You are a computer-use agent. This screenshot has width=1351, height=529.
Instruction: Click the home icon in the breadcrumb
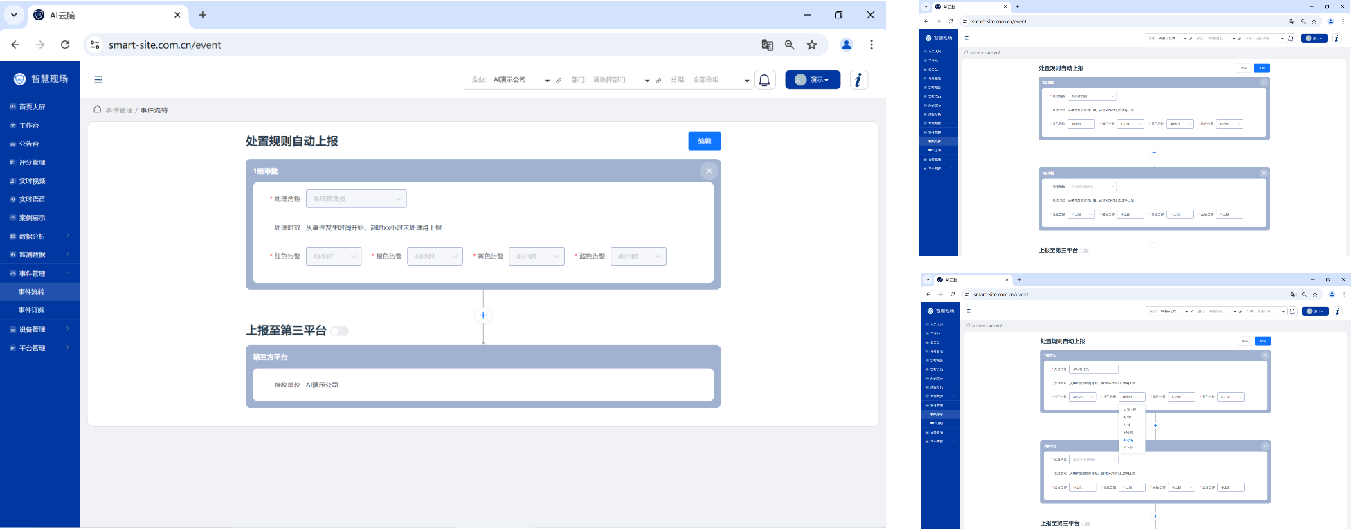97,109
